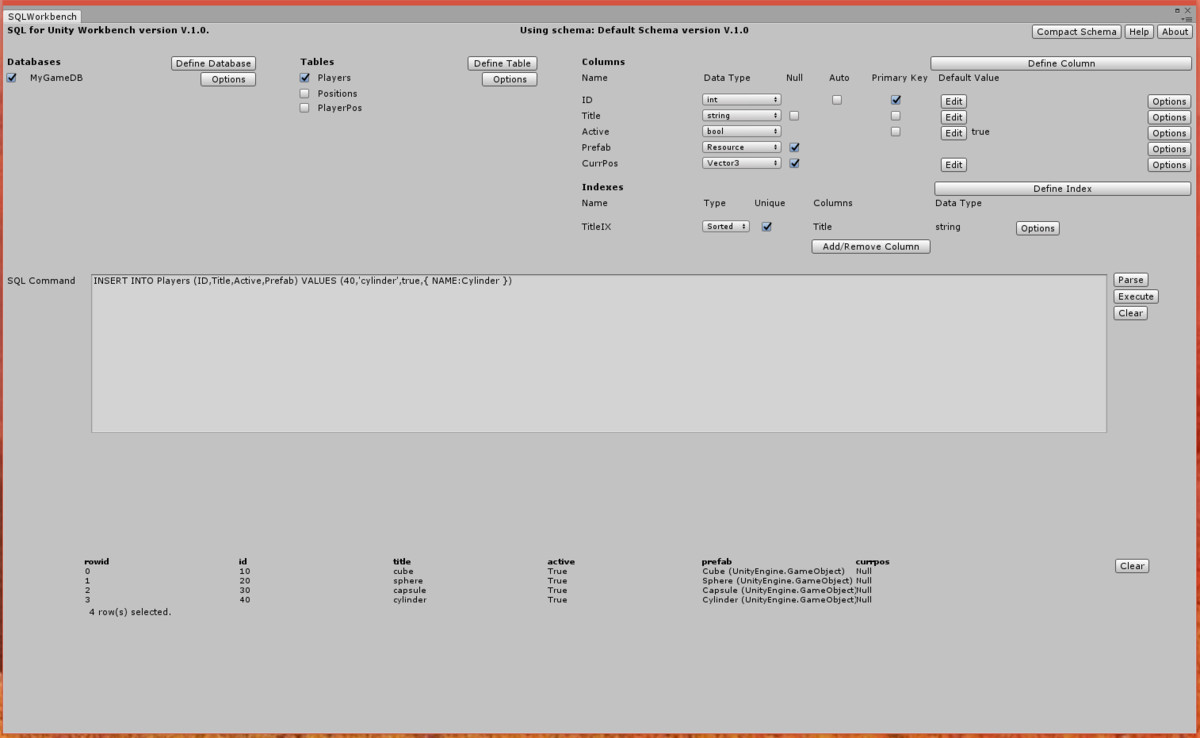
Task: Clear the query results table
Action: click(x=1132, y=566)
